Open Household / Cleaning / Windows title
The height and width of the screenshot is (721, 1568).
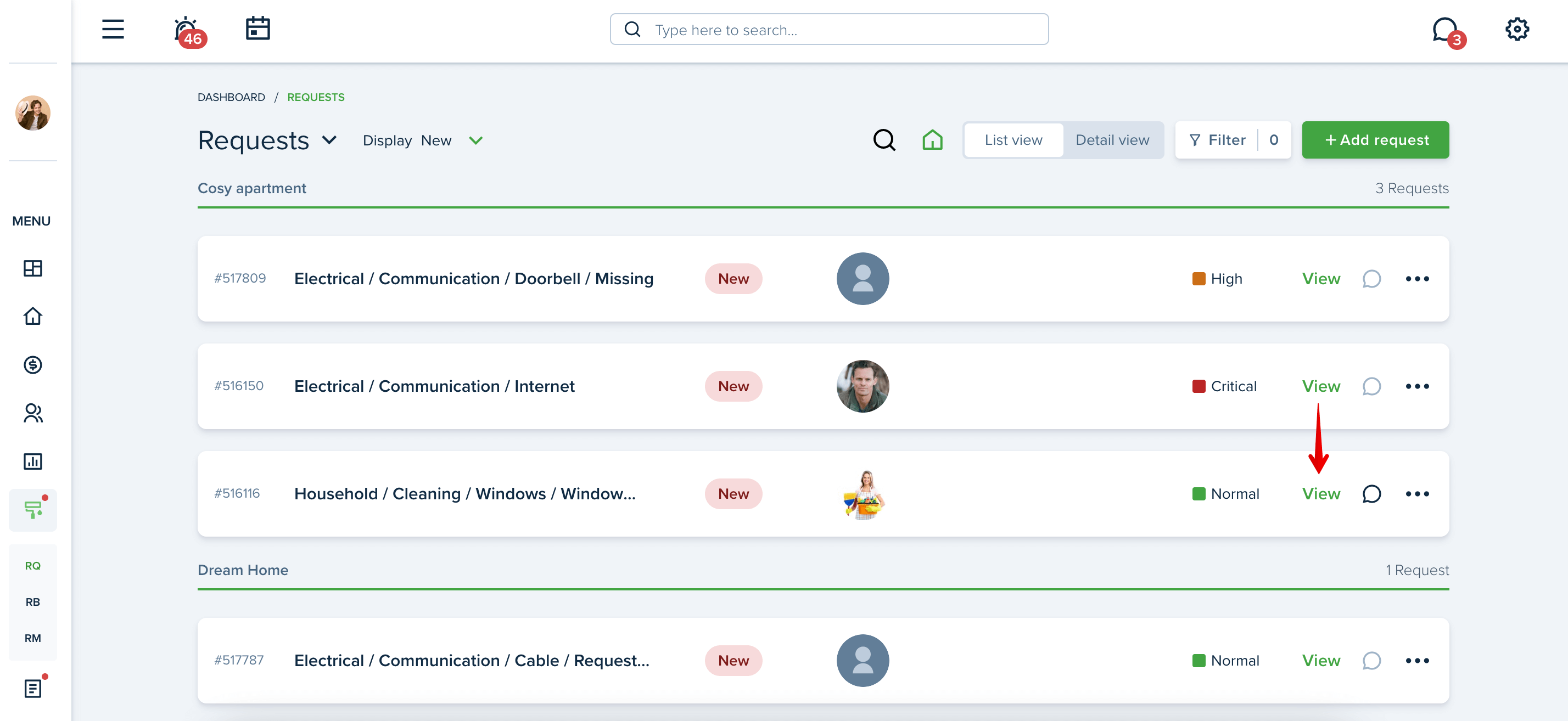pos(464,494)
